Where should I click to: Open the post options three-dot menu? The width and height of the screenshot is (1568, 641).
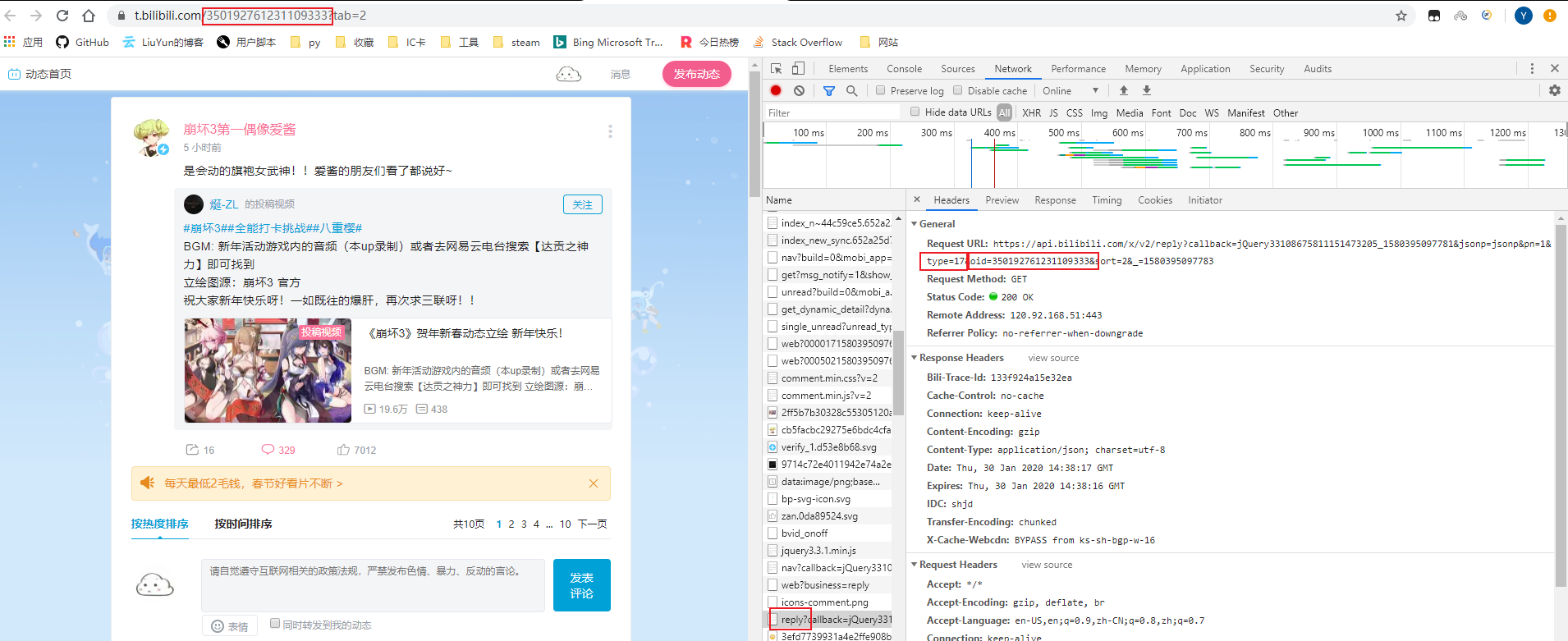tap(610, 131)
